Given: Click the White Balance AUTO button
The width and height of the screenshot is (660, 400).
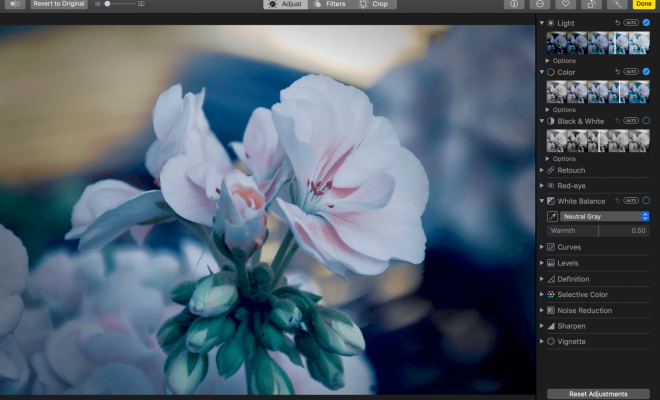Looking at the screenshot, I should coord(631,200).
